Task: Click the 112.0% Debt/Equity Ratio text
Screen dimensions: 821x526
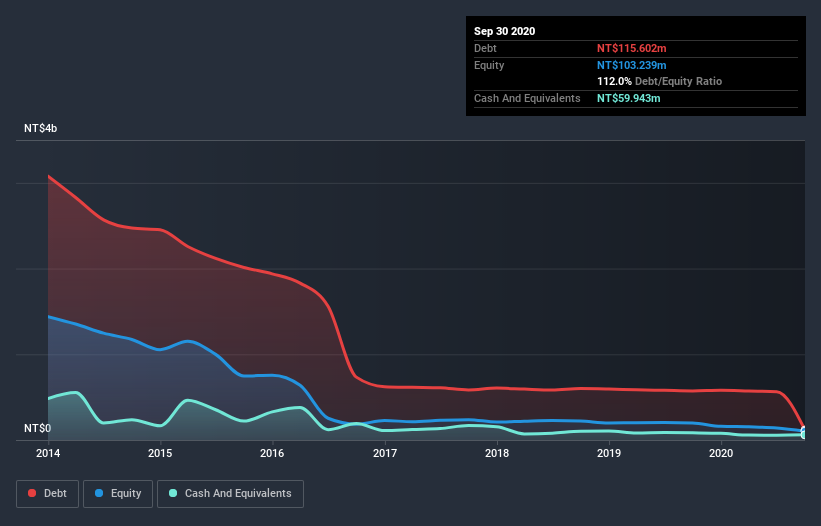Action: pyautogui.click(x=659, y=82)
